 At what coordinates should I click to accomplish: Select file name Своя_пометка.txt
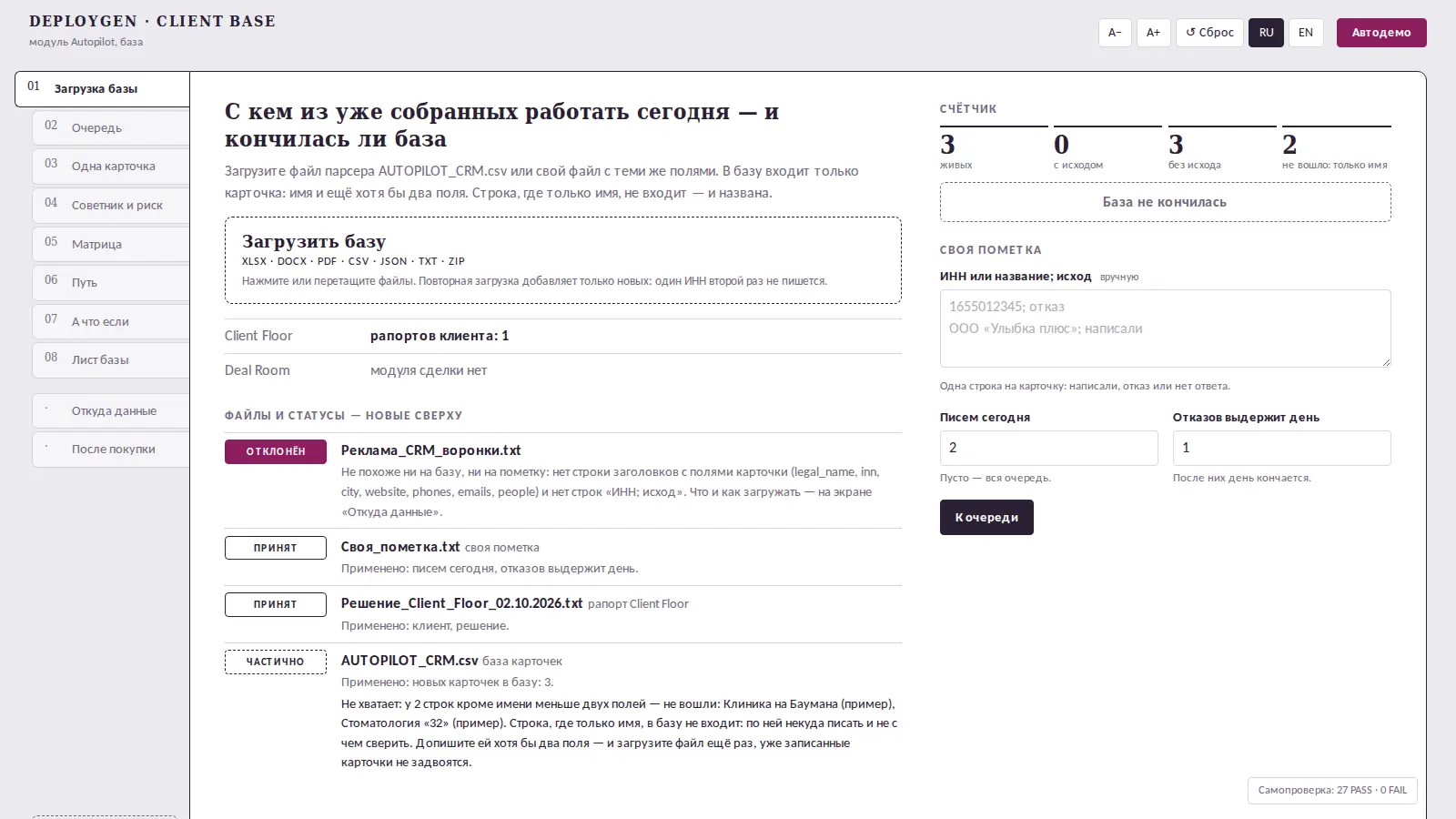400,547
